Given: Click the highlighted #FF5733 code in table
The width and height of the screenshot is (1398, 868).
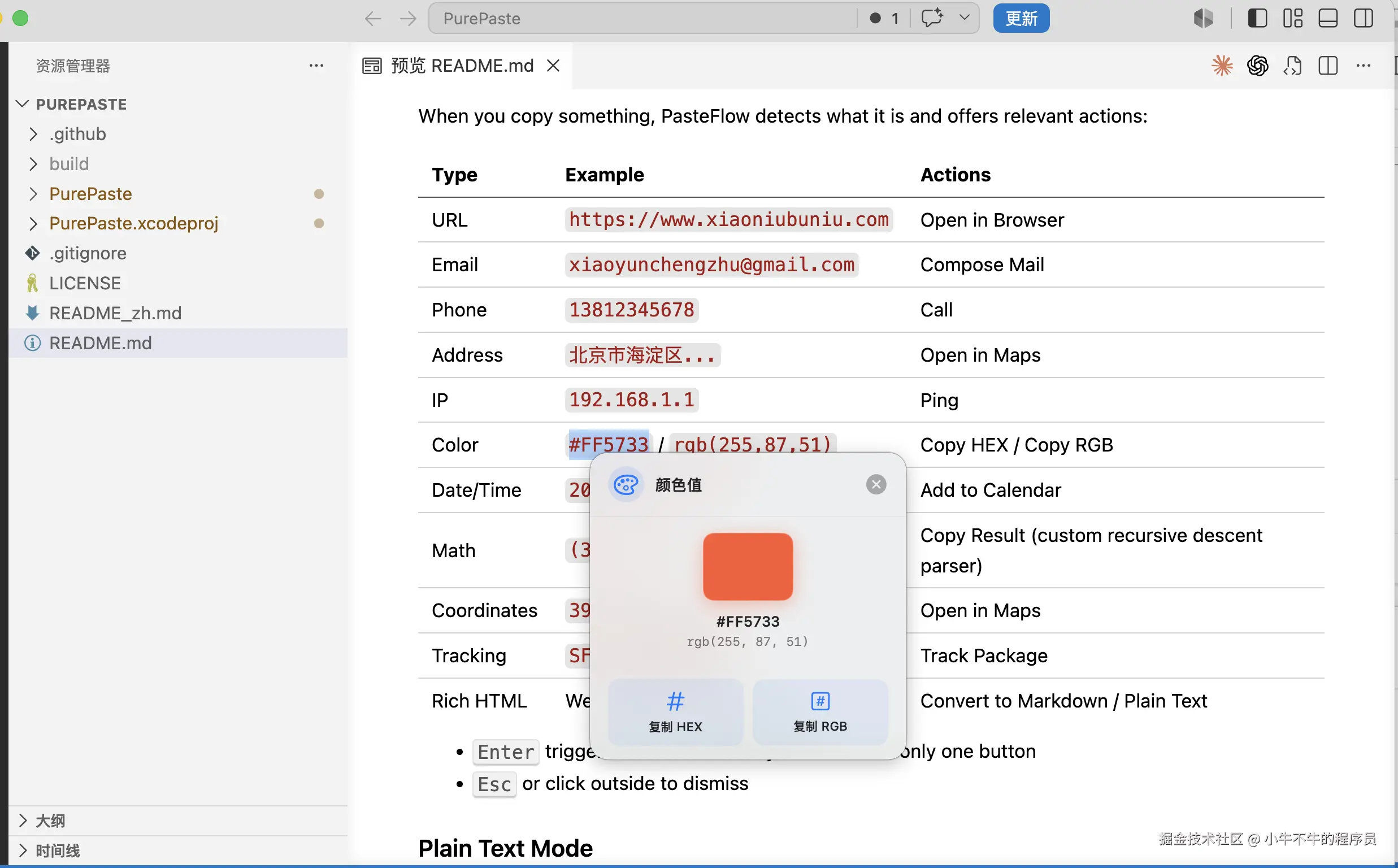Looking at the screenshot, I should [x=609, y=444].
